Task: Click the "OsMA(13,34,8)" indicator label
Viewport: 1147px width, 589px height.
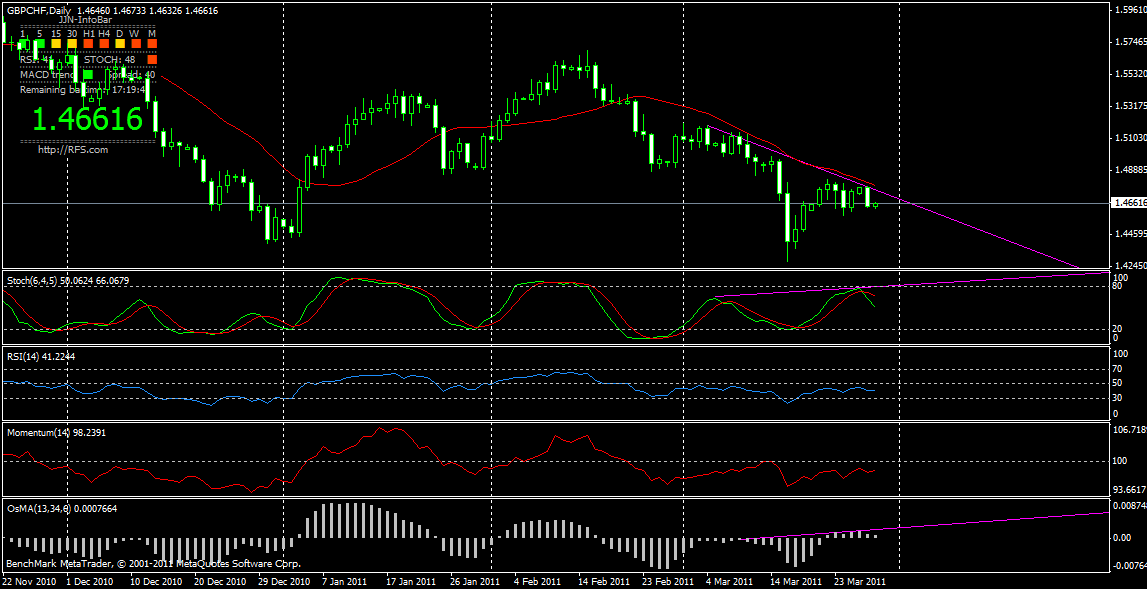Action: tap(39, 508)
